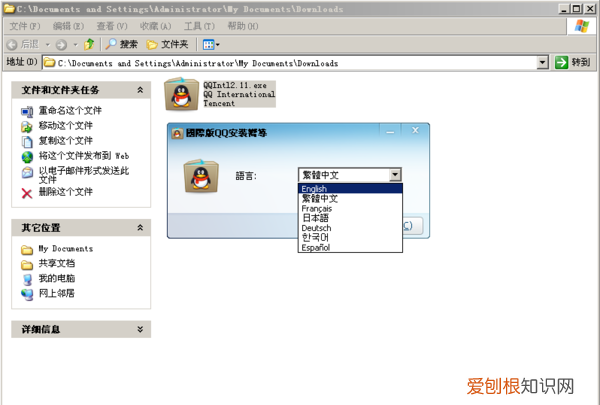Go up one folder level icon
600x405 pixels.
click(x=89, y=44)
